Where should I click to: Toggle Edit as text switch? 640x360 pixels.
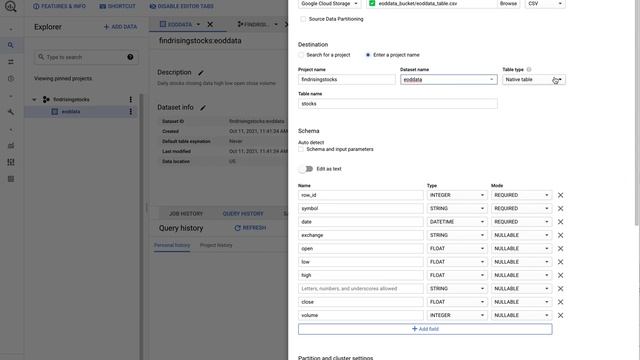pyautogui.click(x=306, y=169)
